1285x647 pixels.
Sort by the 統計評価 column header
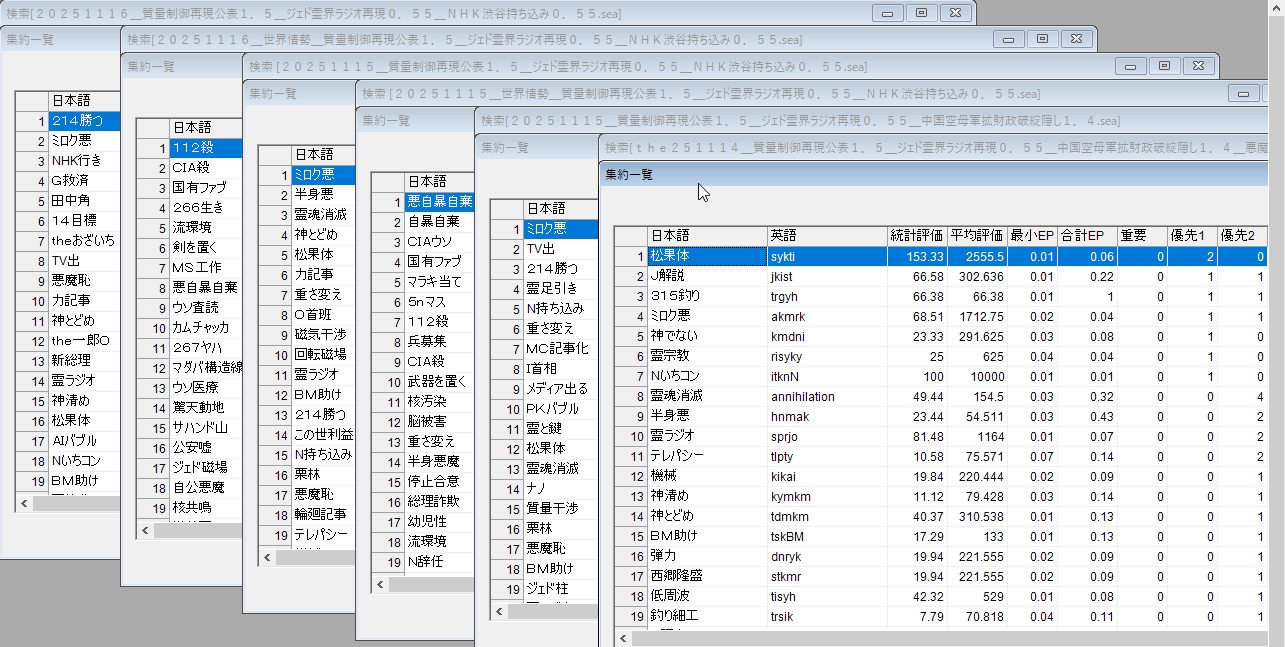pos(916,236)
